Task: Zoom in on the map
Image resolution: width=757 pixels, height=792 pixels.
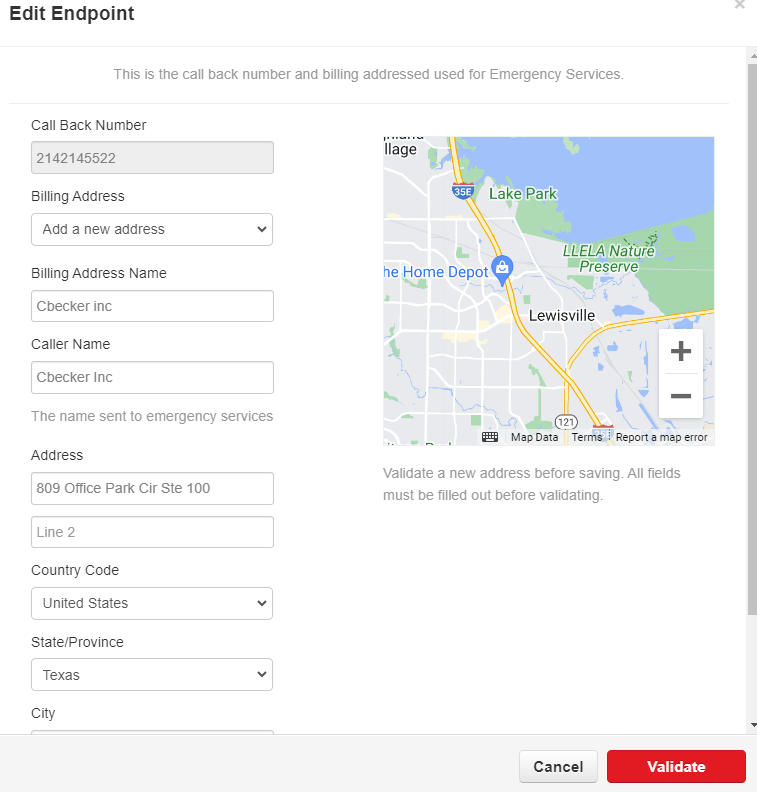Action: click(x=680, y=352)
